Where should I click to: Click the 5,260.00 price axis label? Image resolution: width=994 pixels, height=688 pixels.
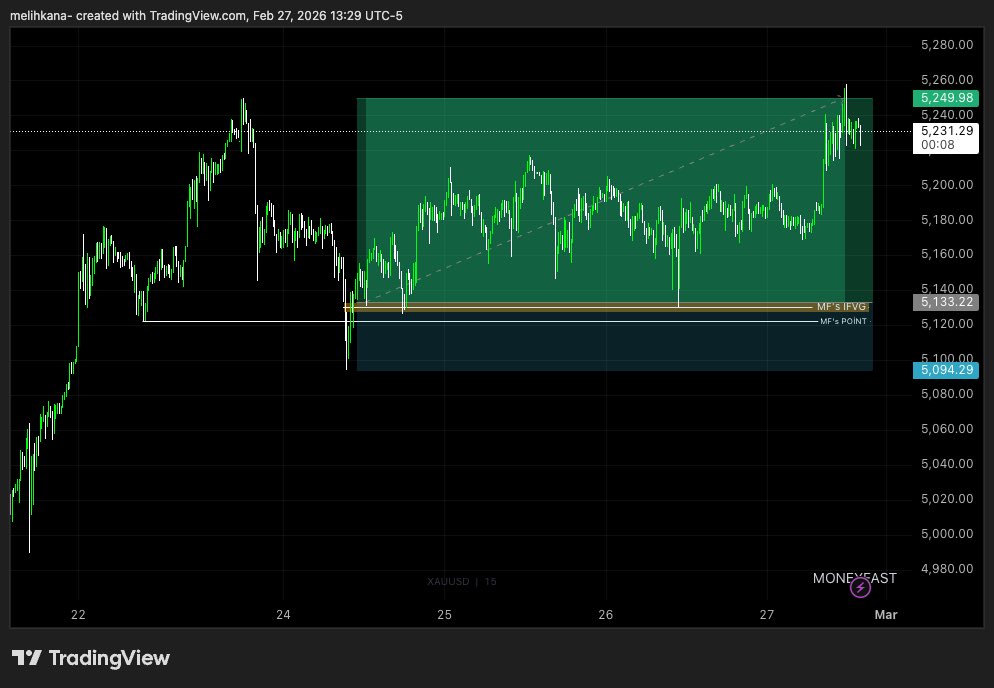(946, 80)
